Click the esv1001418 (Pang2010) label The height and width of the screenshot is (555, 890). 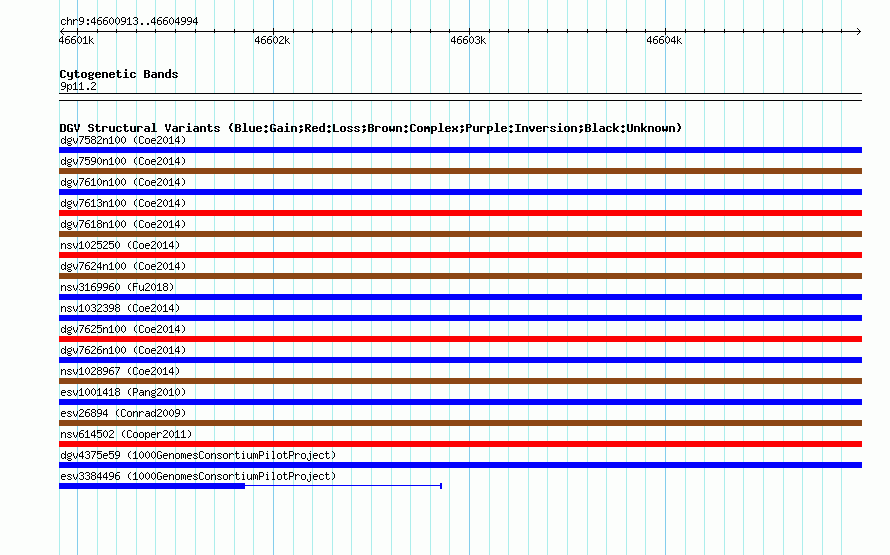pos(123,392)
